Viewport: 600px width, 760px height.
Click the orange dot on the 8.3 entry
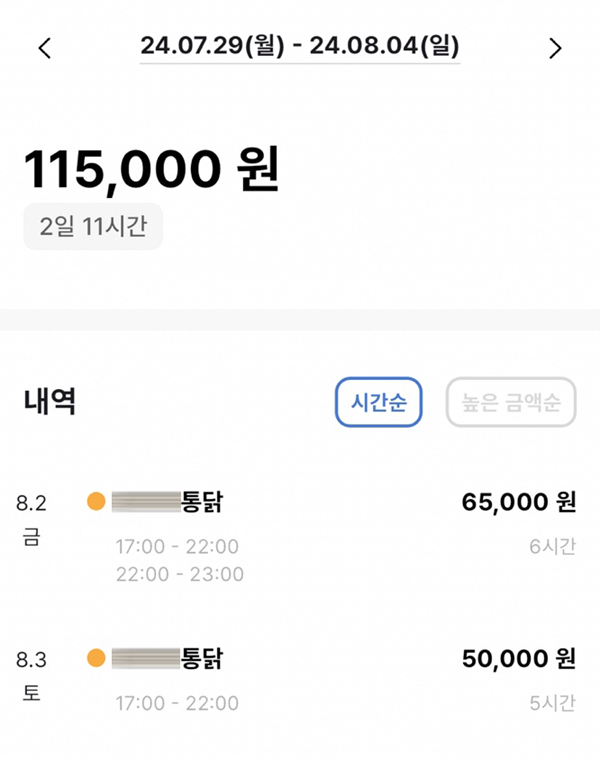pyautogui.click(x=97, y=659)
